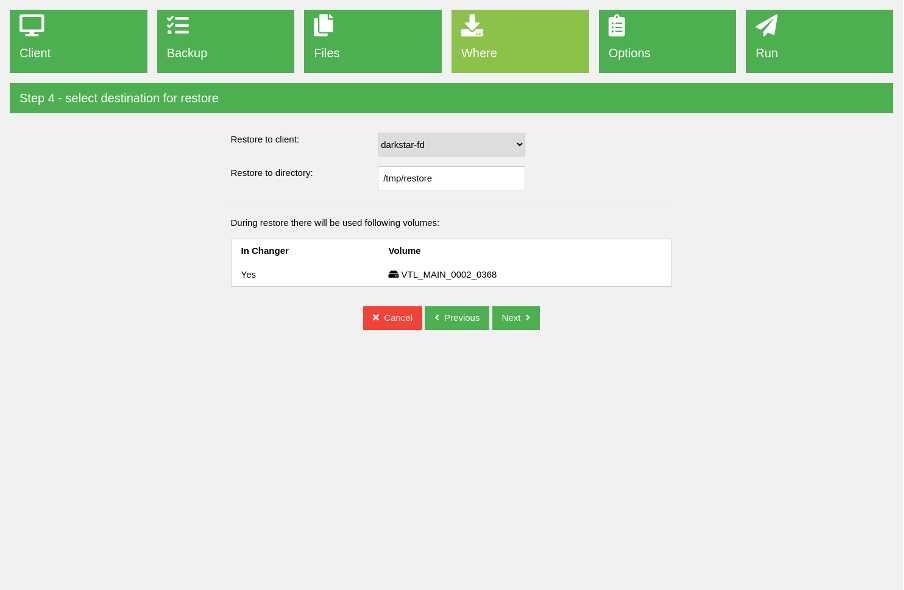Screen dimensions: 904x590
Task: Select volume name VTL_MAIN_0002_0368
Action: pyautogui.click(x=449, y=274)
